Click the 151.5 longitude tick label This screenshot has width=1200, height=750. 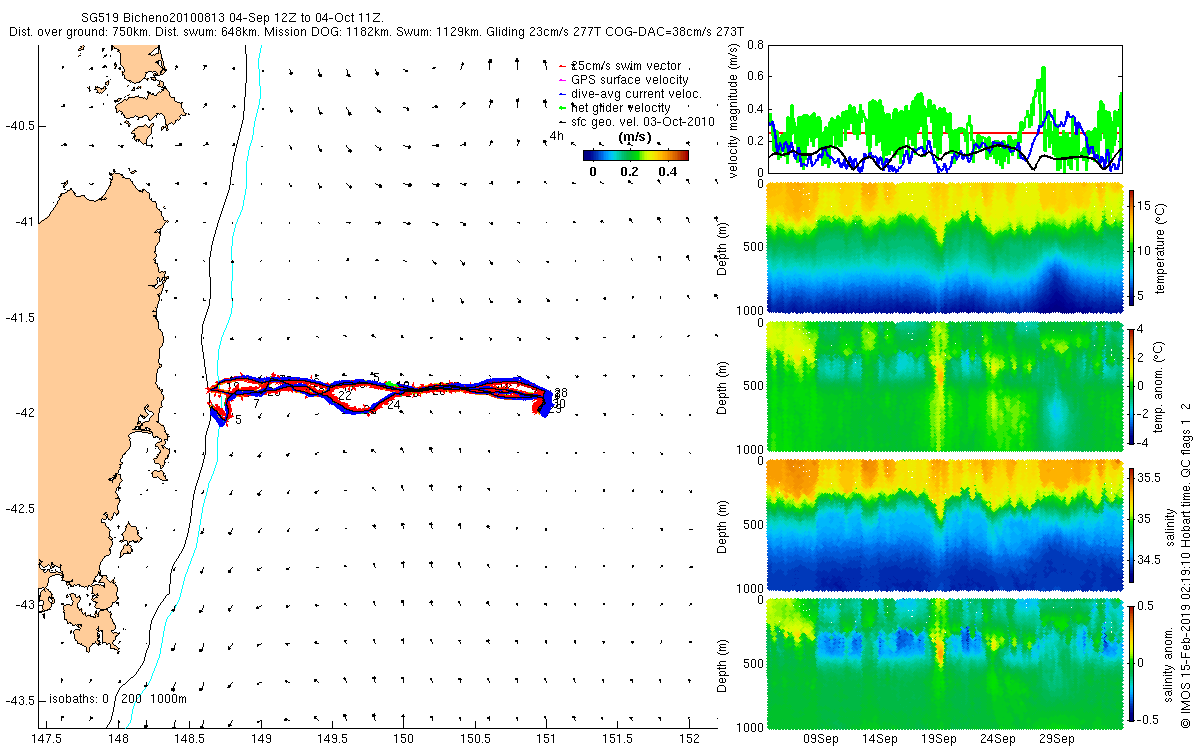coord(617,738)
